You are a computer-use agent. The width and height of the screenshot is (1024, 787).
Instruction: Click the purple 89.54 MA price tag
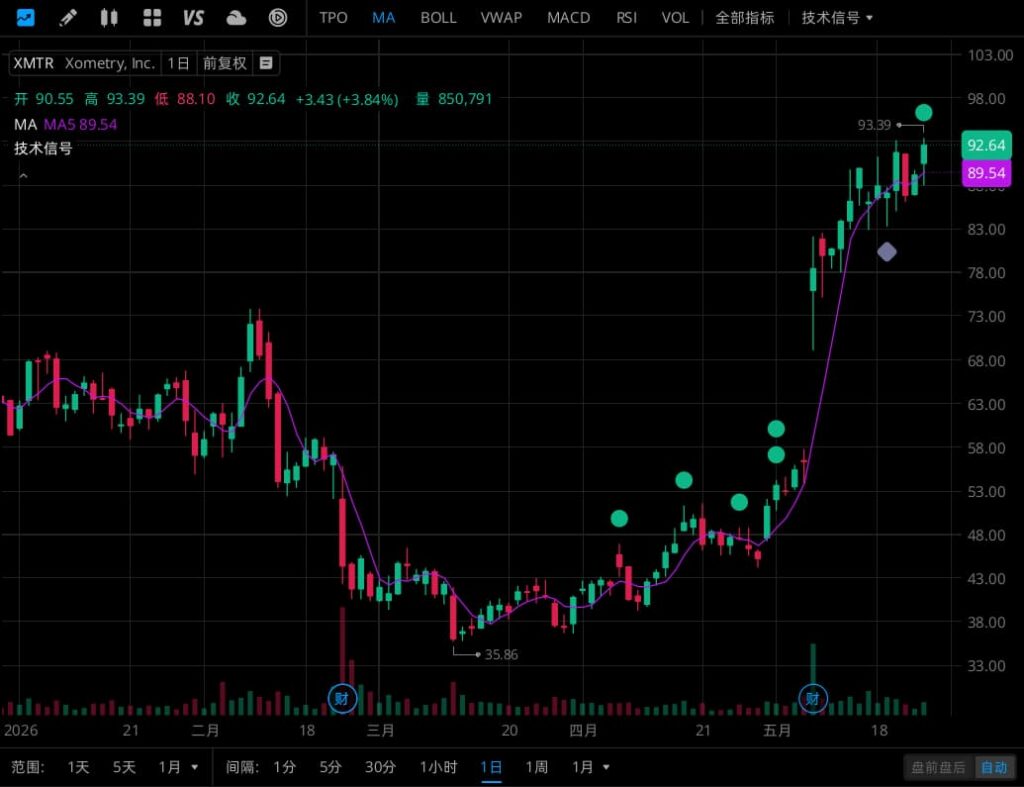(x=986, y=173)
